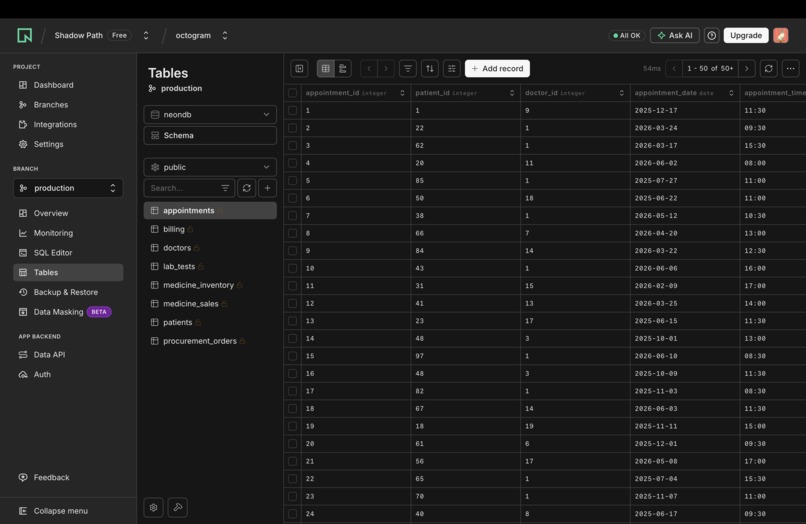Switch to structure view icon
This screenshot has height=524, width=806.
point(343,68)
